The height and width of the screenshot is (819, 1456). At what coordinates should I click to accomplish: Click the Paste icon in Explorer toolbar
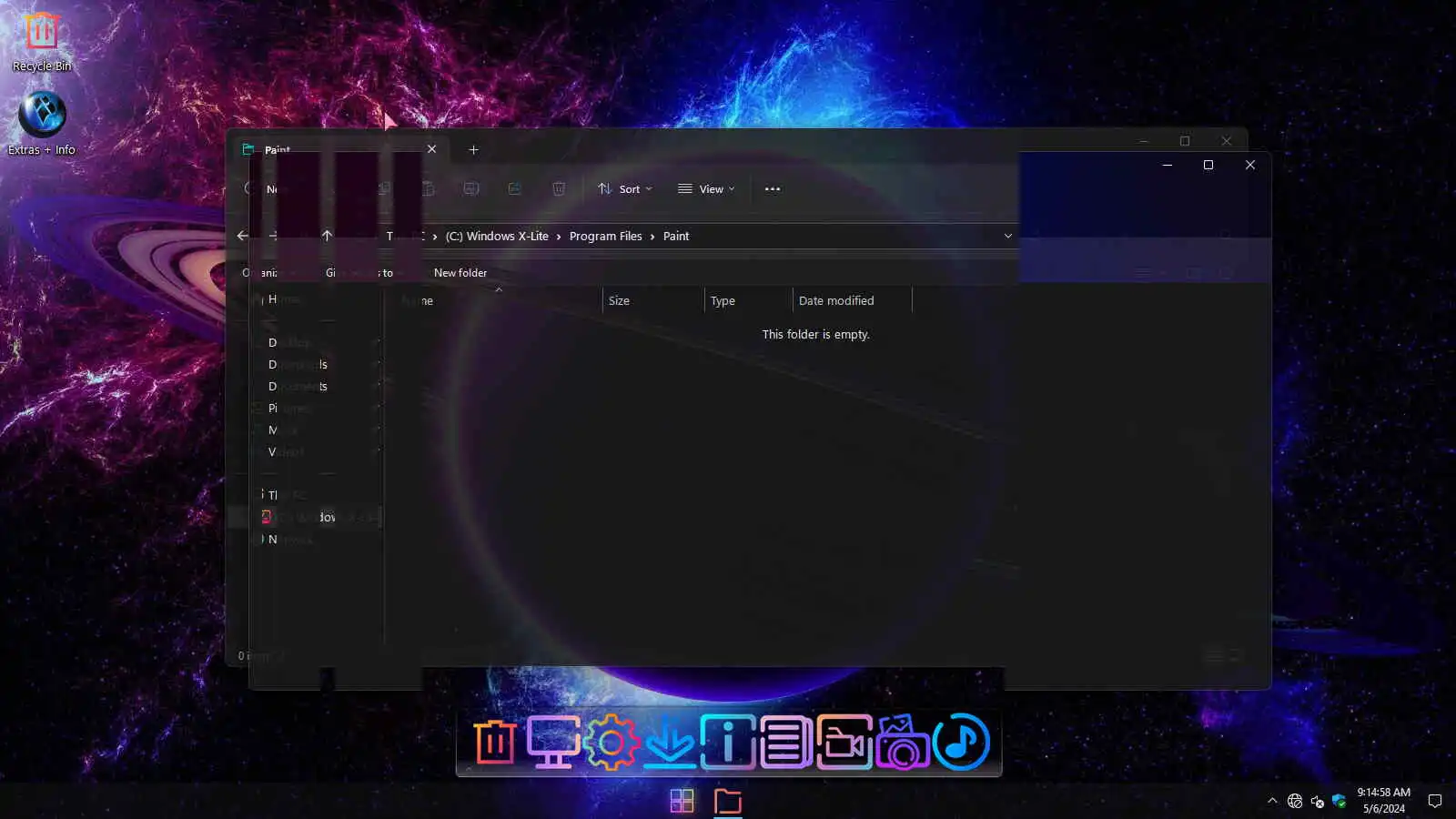pyautogui.click(x=428, y=188)
